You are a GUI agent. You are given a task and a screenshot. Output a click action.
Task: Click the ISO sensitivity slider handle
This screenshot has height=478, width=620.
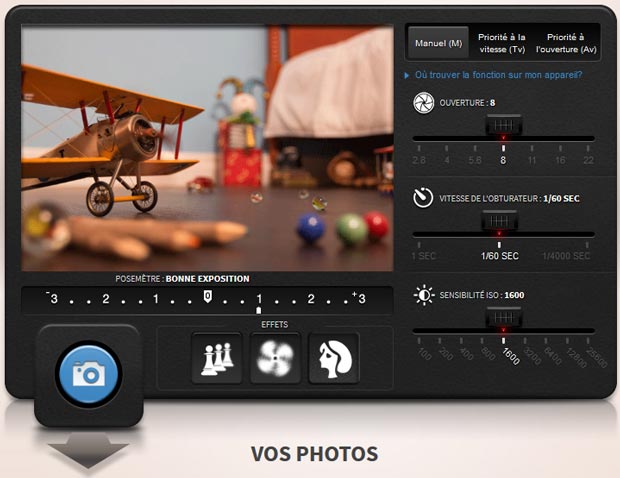504,318
